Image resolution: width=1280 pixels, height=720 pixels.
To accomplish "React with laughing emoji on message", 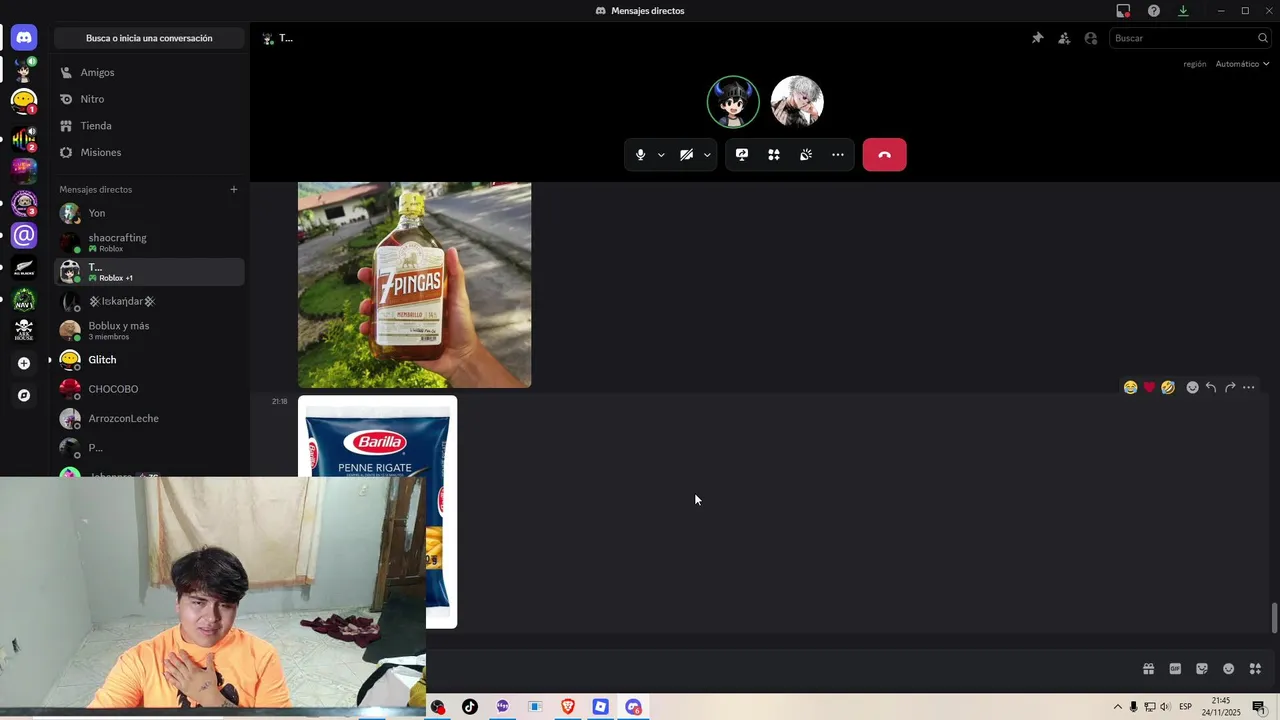I will click(1130, 387).
